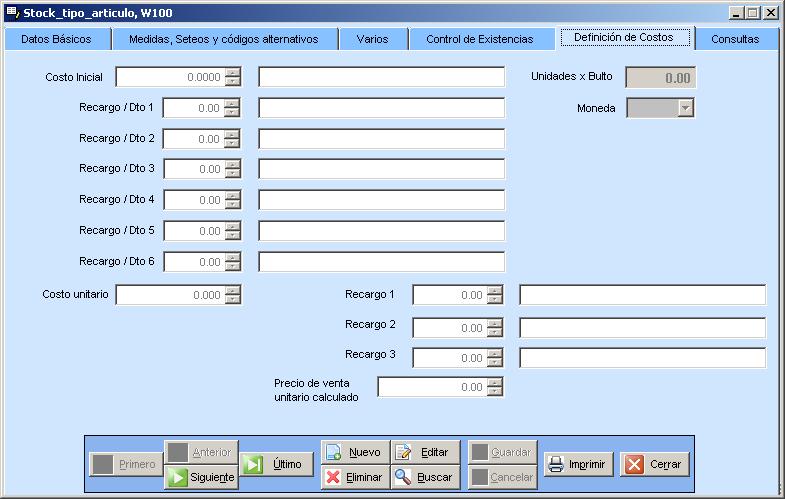Click the Costo unitario numeric field

[170, 295]
